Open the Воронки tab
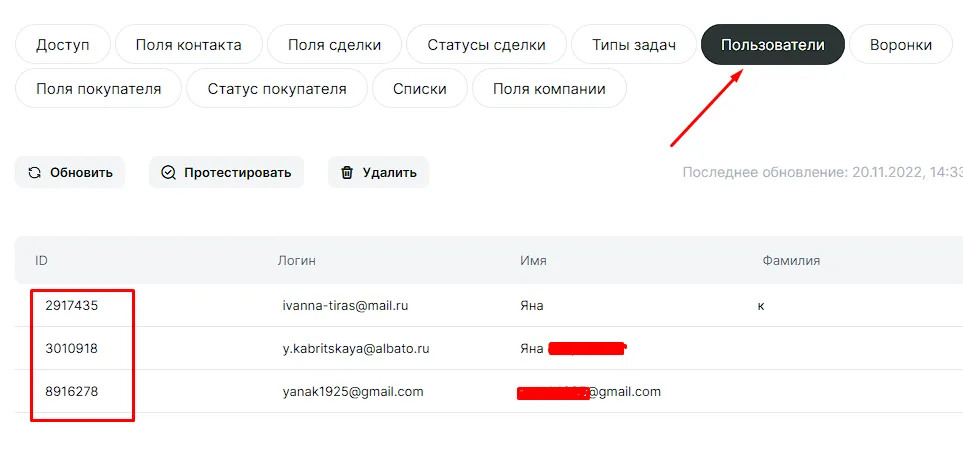Screen dimensions: 963x459 coord(900,45)
